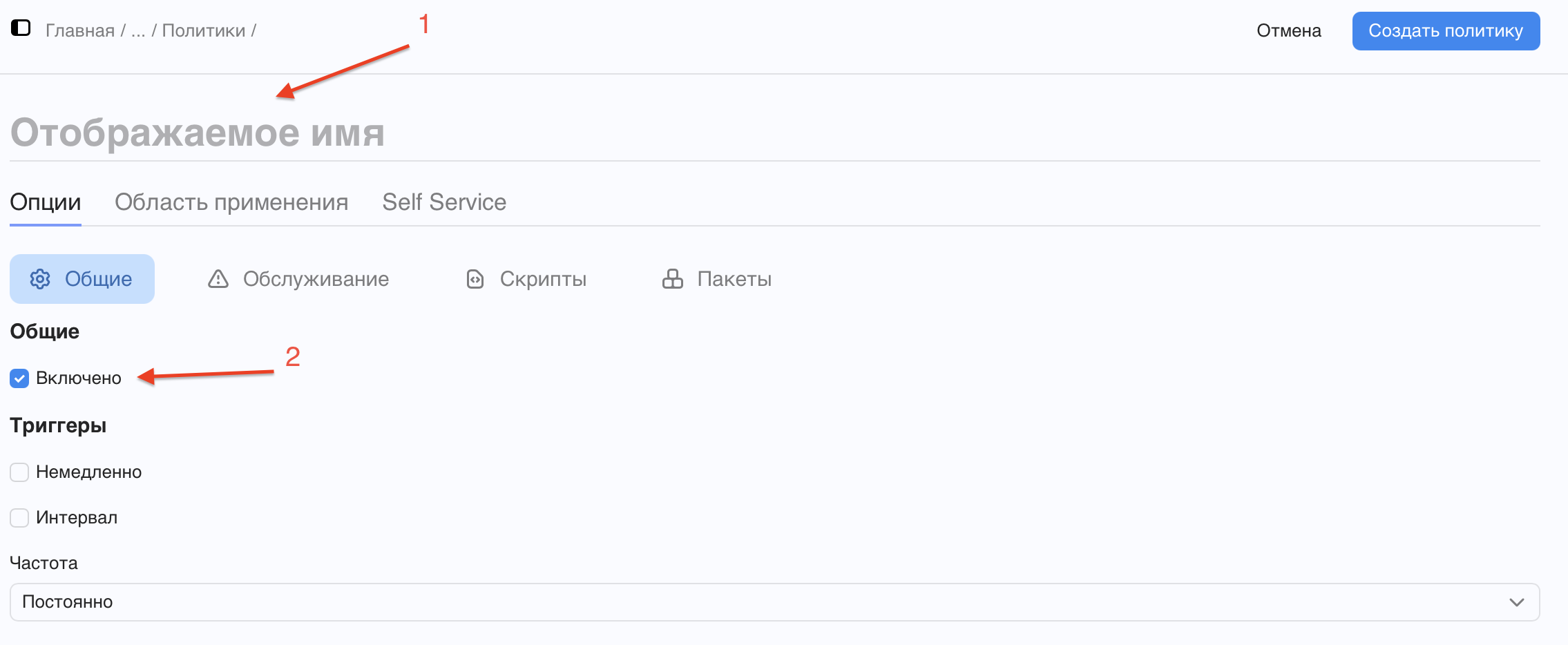Enable the Немедленно trigger checkbox
Viewport: 1568px width, 645px height.
click(x=19, y=472)
